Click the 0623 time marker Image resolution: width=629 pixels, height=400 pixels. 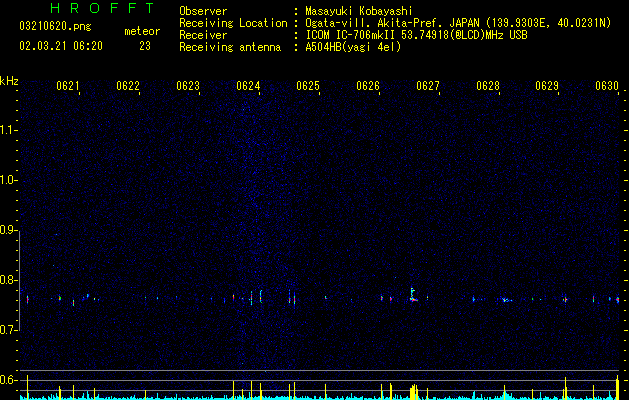tap(188, 86)
